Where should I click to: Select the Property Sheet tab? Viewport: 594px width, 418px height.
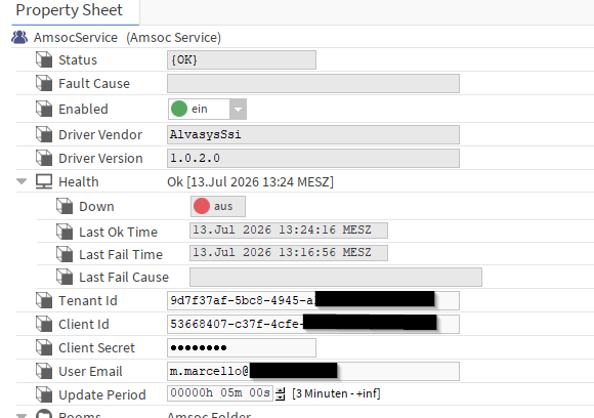[69, 10]
